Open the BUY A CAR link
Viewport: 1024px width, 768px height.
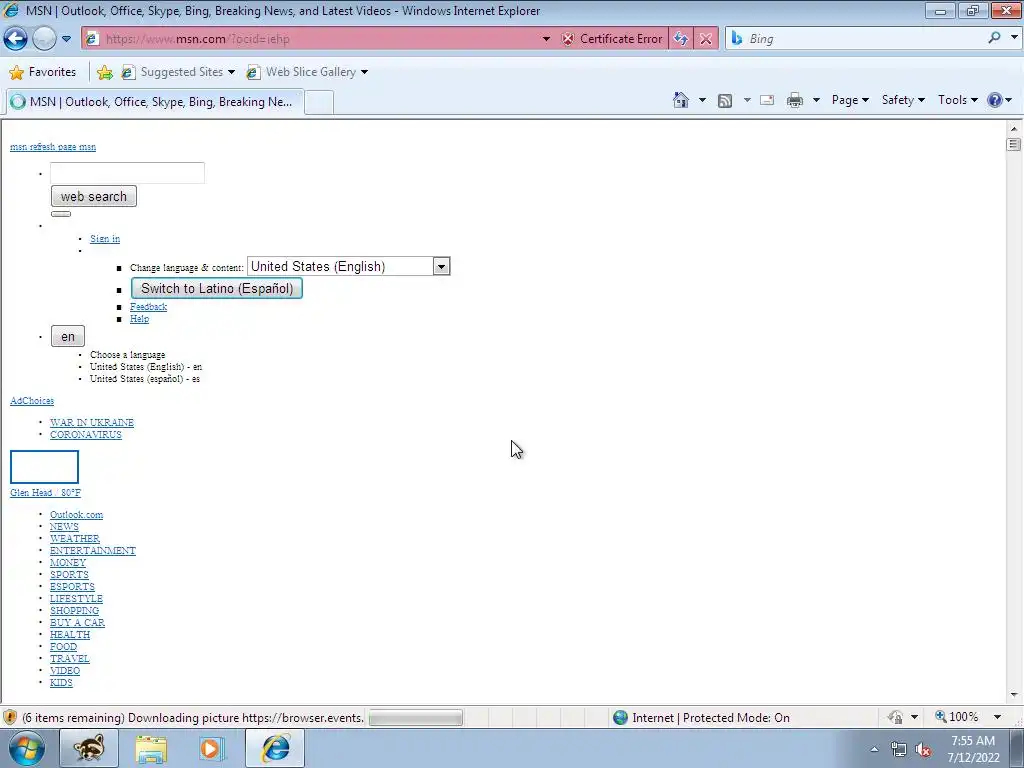tap(77, 622)
